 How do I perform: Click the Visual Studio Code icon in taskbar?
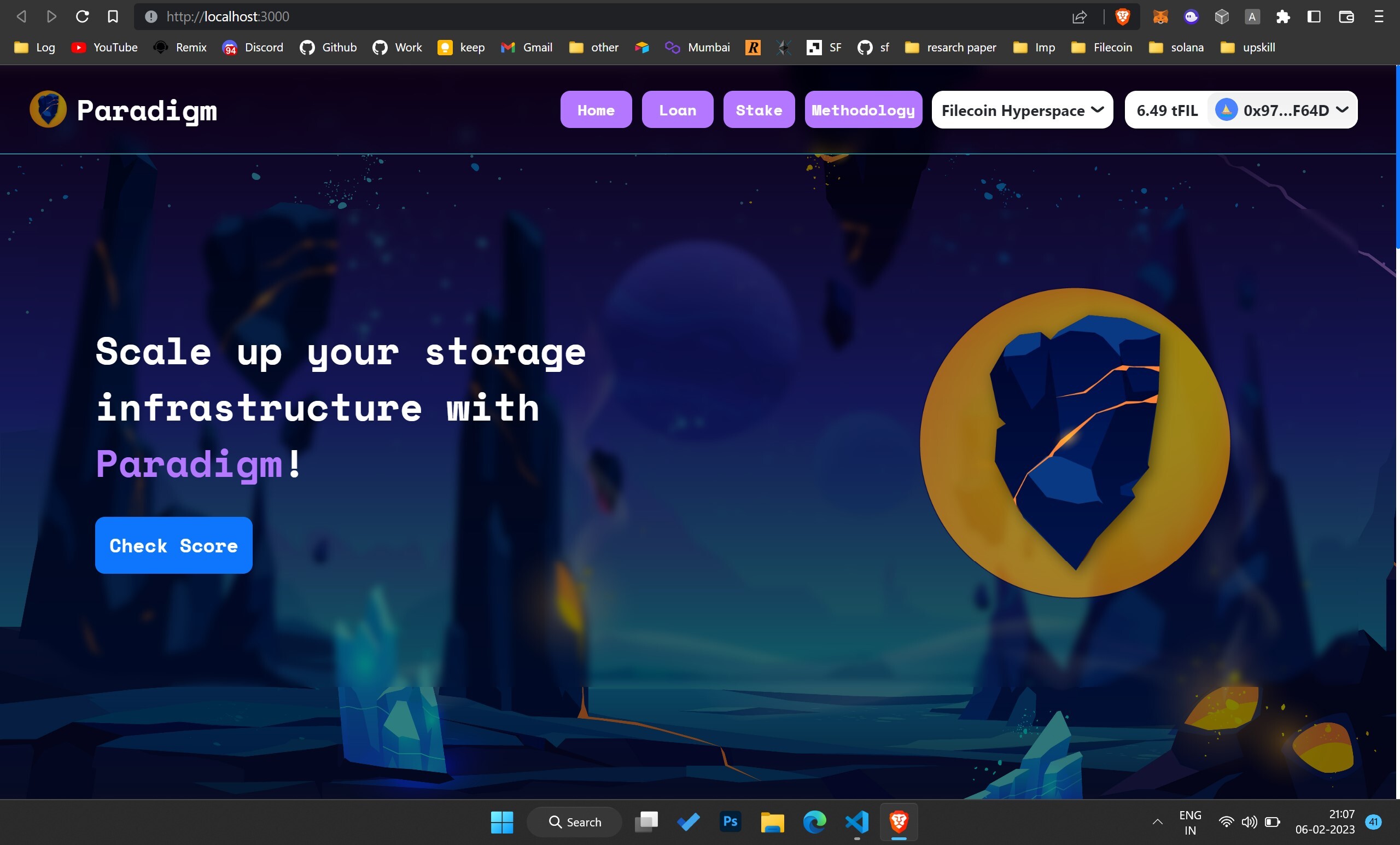[x=856, y=822]
